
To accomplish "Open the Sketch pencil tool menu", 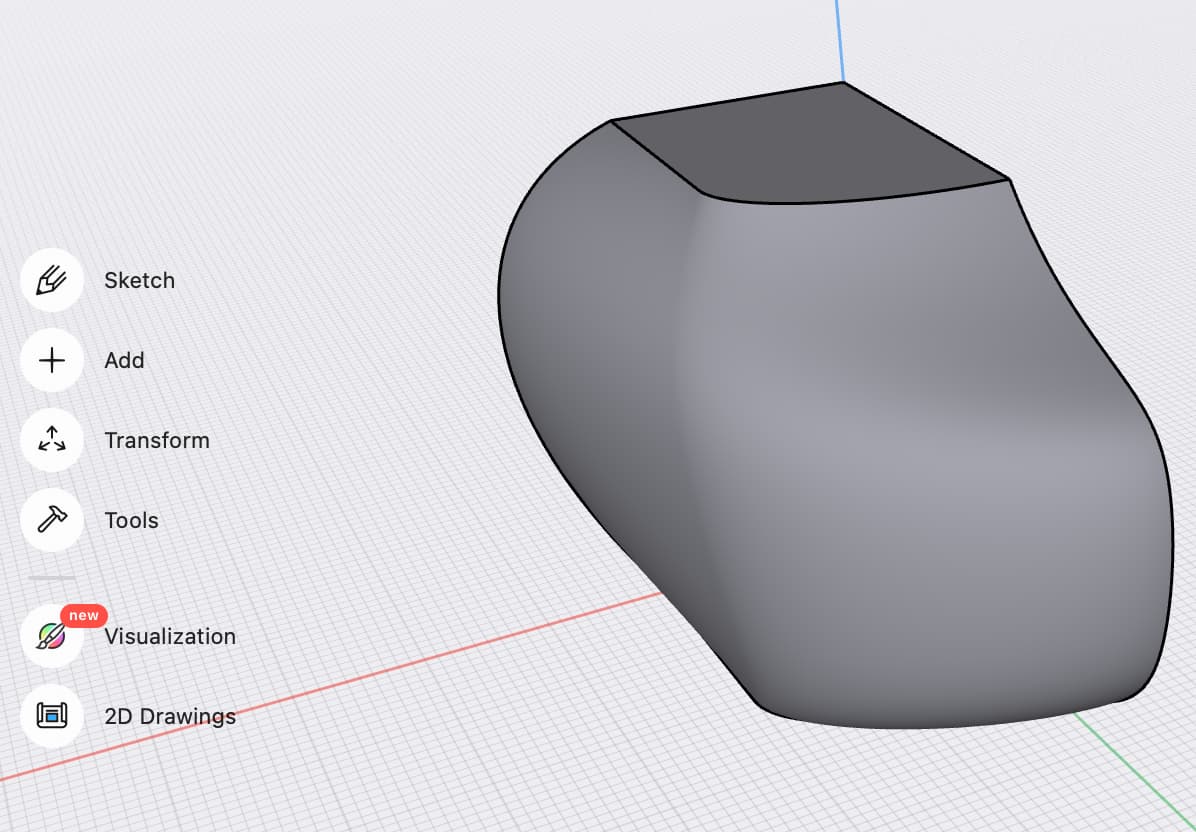I will (52, 280).
